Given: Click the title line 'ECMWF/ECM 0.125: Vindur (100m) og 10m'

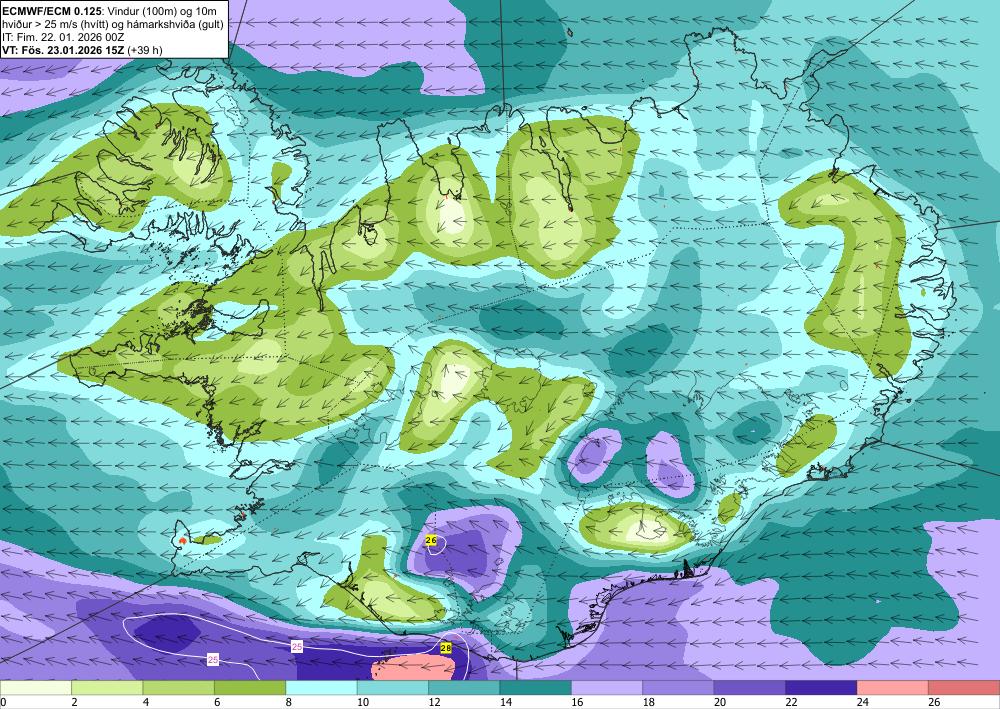Looking at the screenshot, I should click(x=109, y=11).
